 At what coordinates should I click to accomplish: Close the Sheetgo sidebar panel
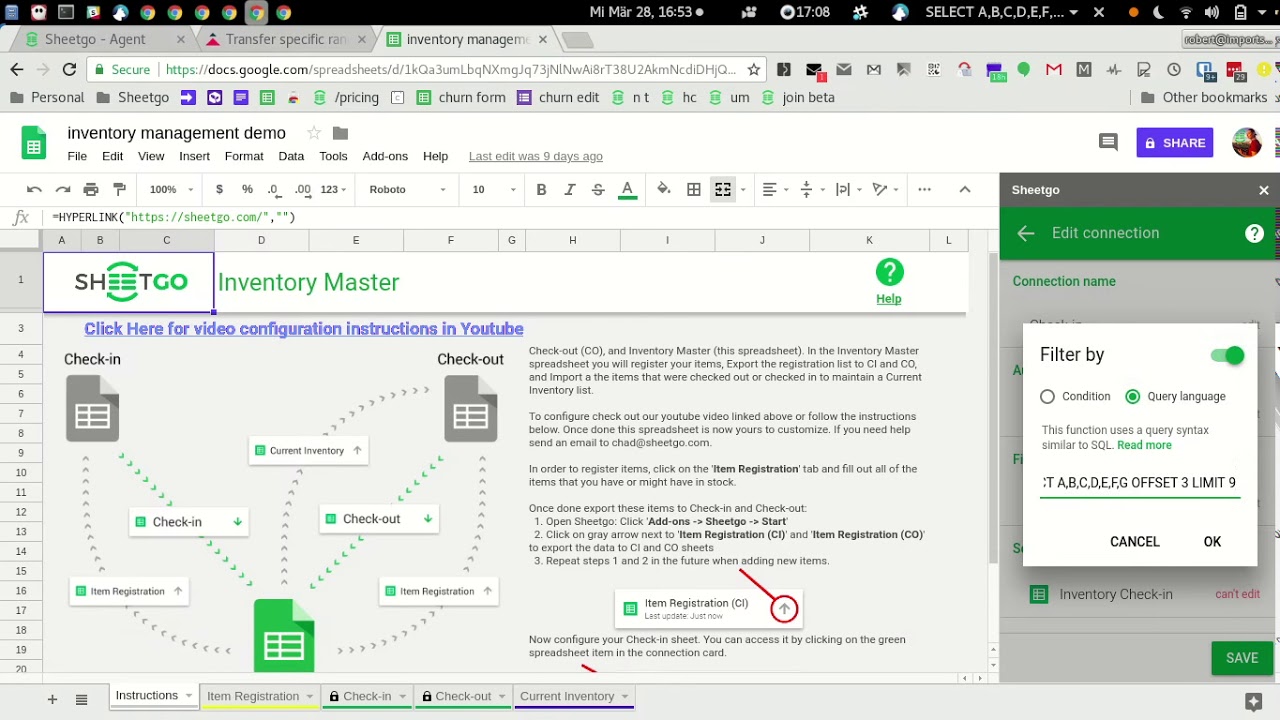[x=1264, y=190]
